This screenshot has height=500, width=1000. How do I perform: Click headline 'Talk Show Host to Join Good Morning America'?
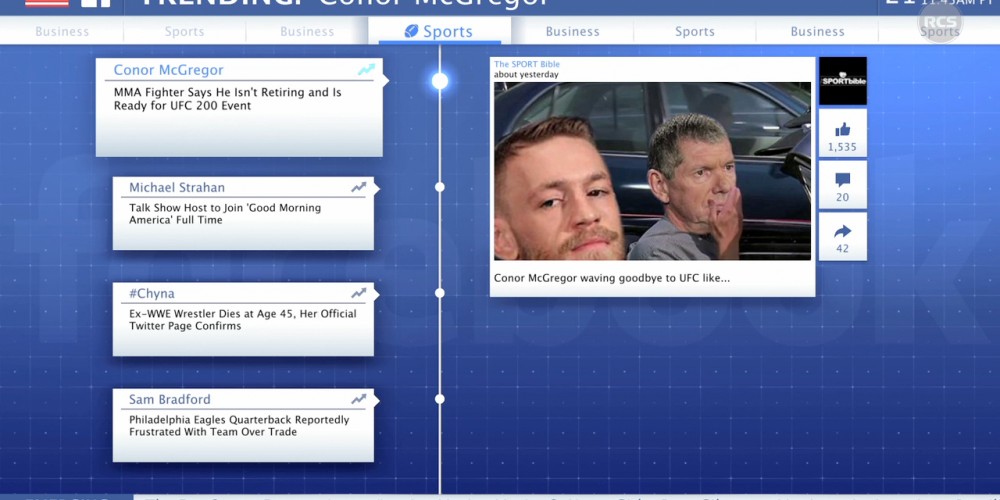[225, 214]
